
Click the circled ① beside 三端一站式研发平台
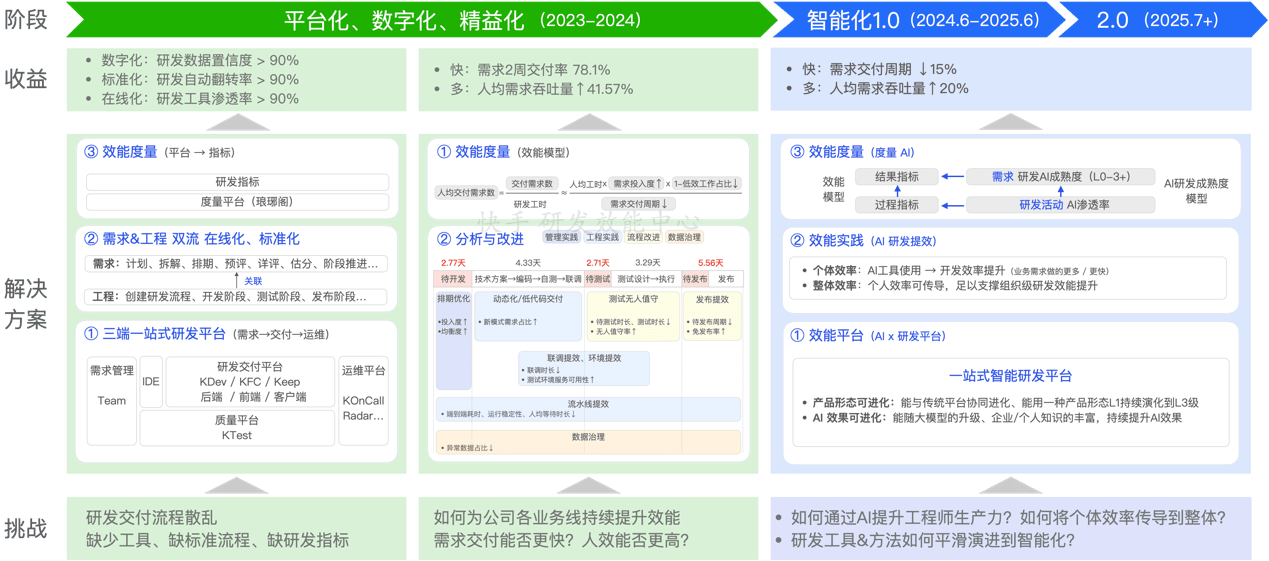(x=91, y=334)
